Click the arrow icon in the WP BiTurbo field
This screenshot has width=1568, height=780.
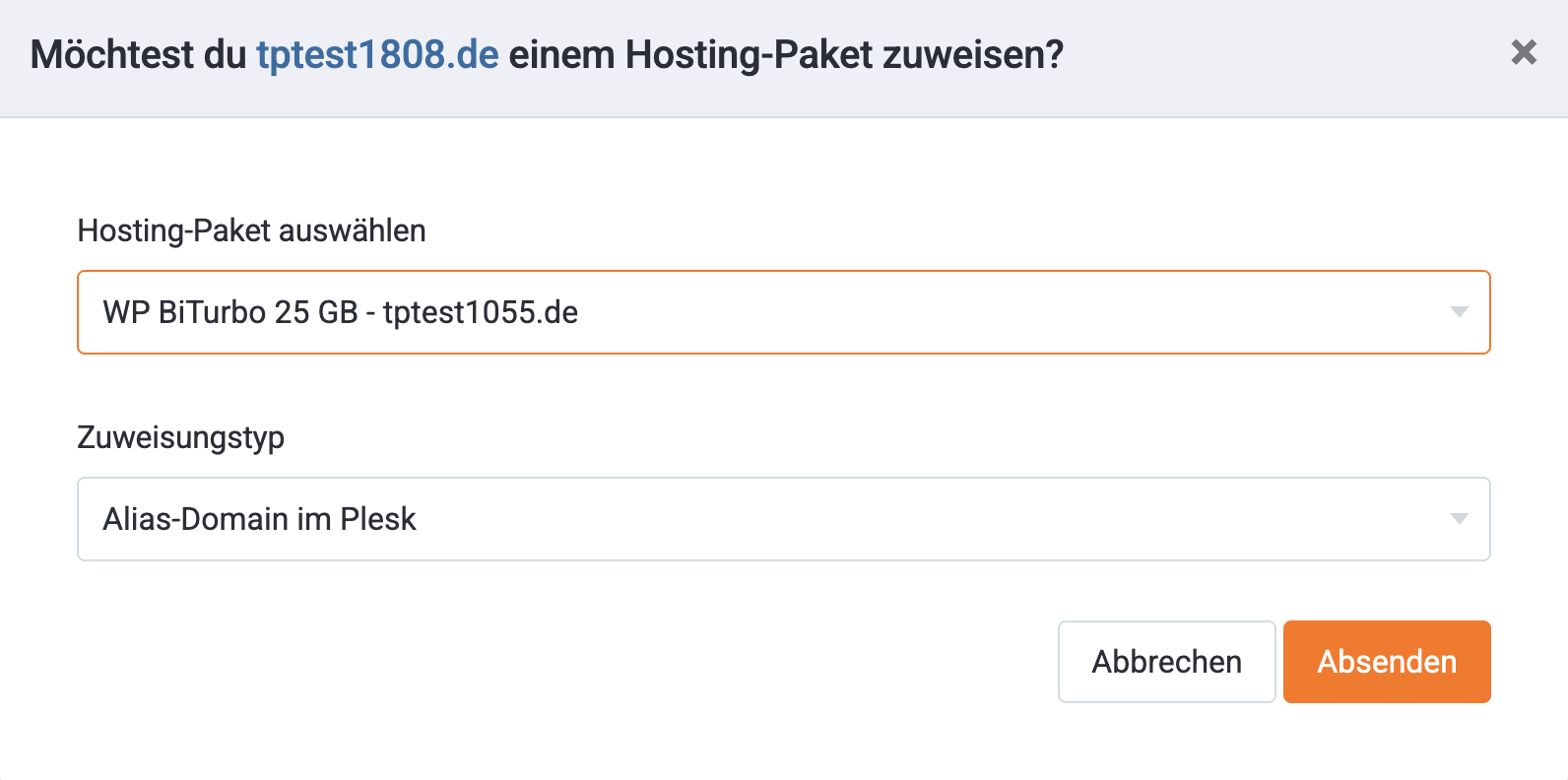[1459, 312]
